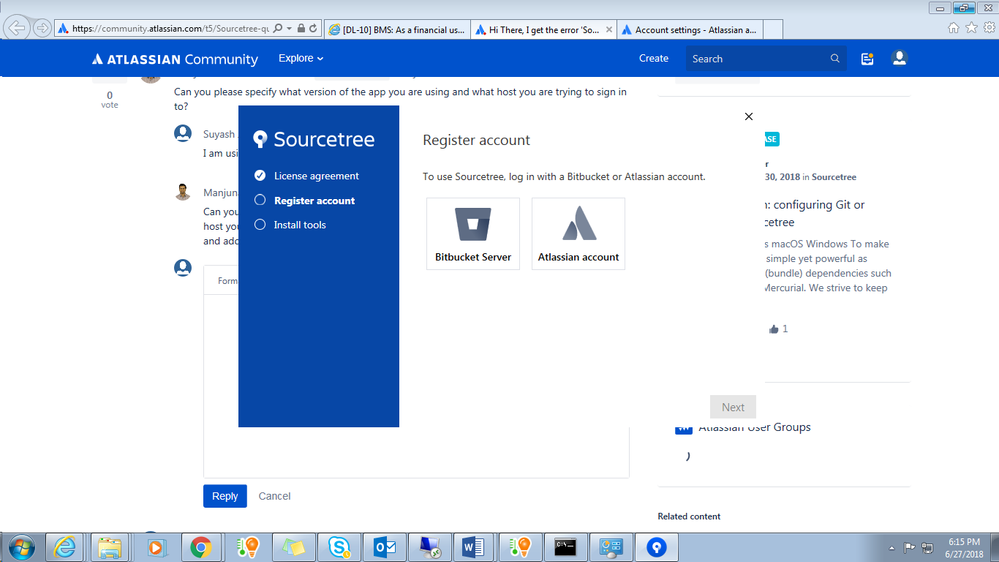Open the Windows Start button
The height and width of the screenshot is (562, 999).
22,547
